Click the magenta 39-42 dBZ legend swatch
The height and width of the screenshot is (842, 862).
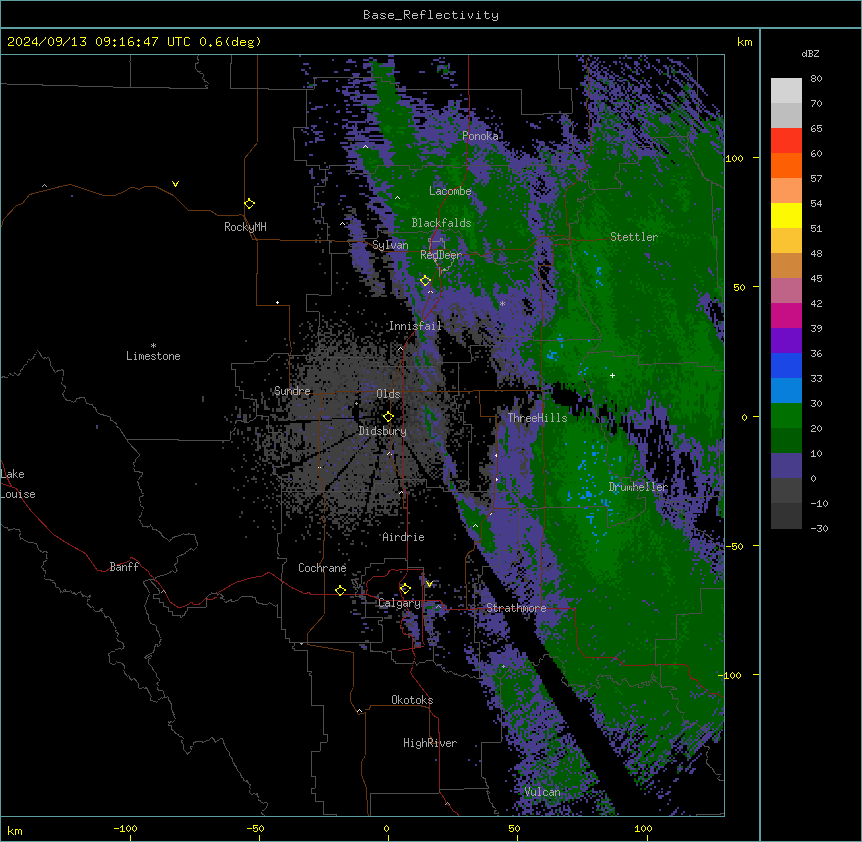[786, 316]
